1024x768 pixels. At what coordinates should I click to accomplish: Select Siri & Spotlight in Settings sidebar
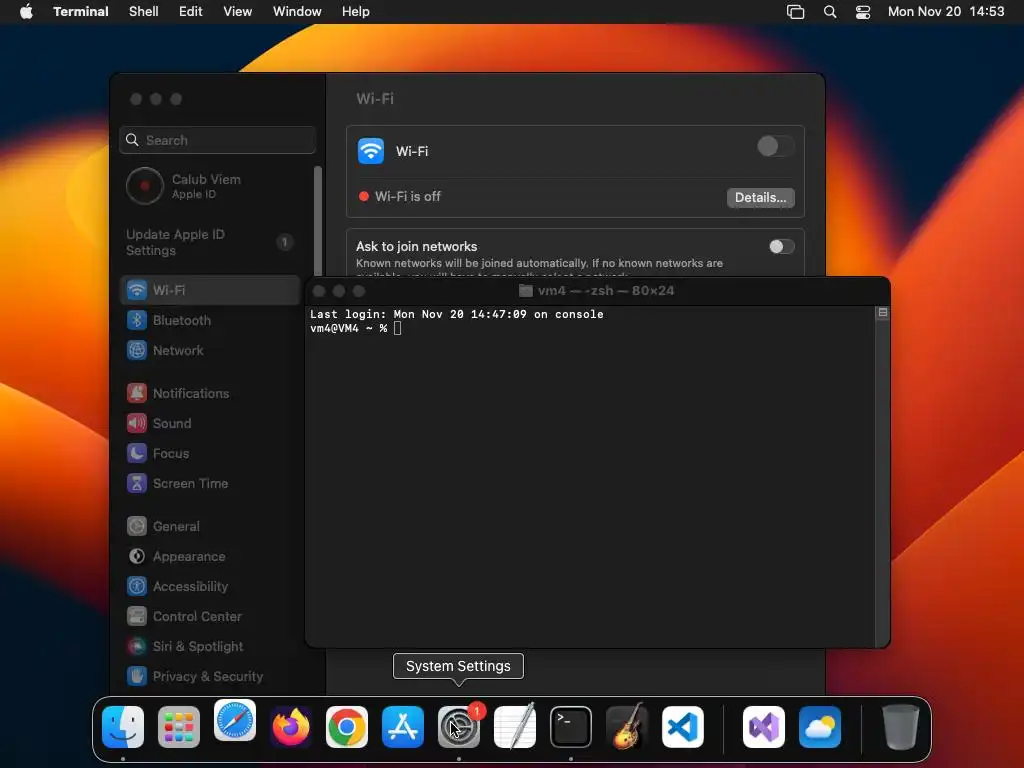210,647
